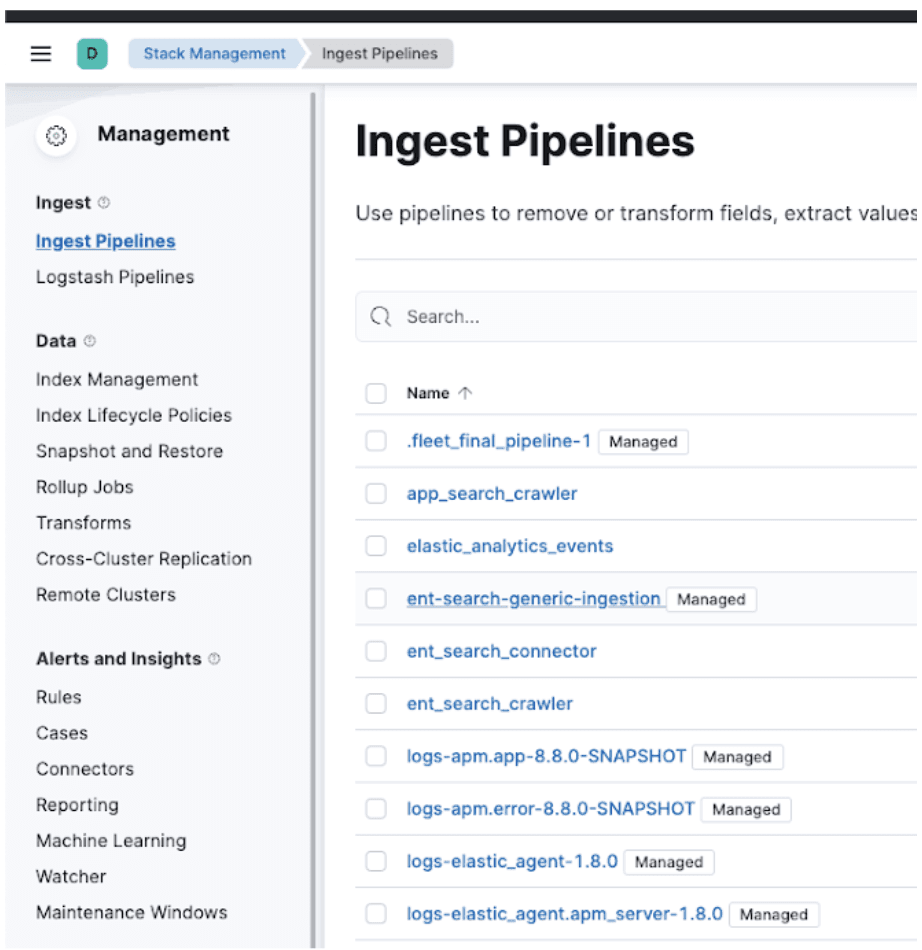Open the hamburger navigation menu

click(x=40, y=54)
